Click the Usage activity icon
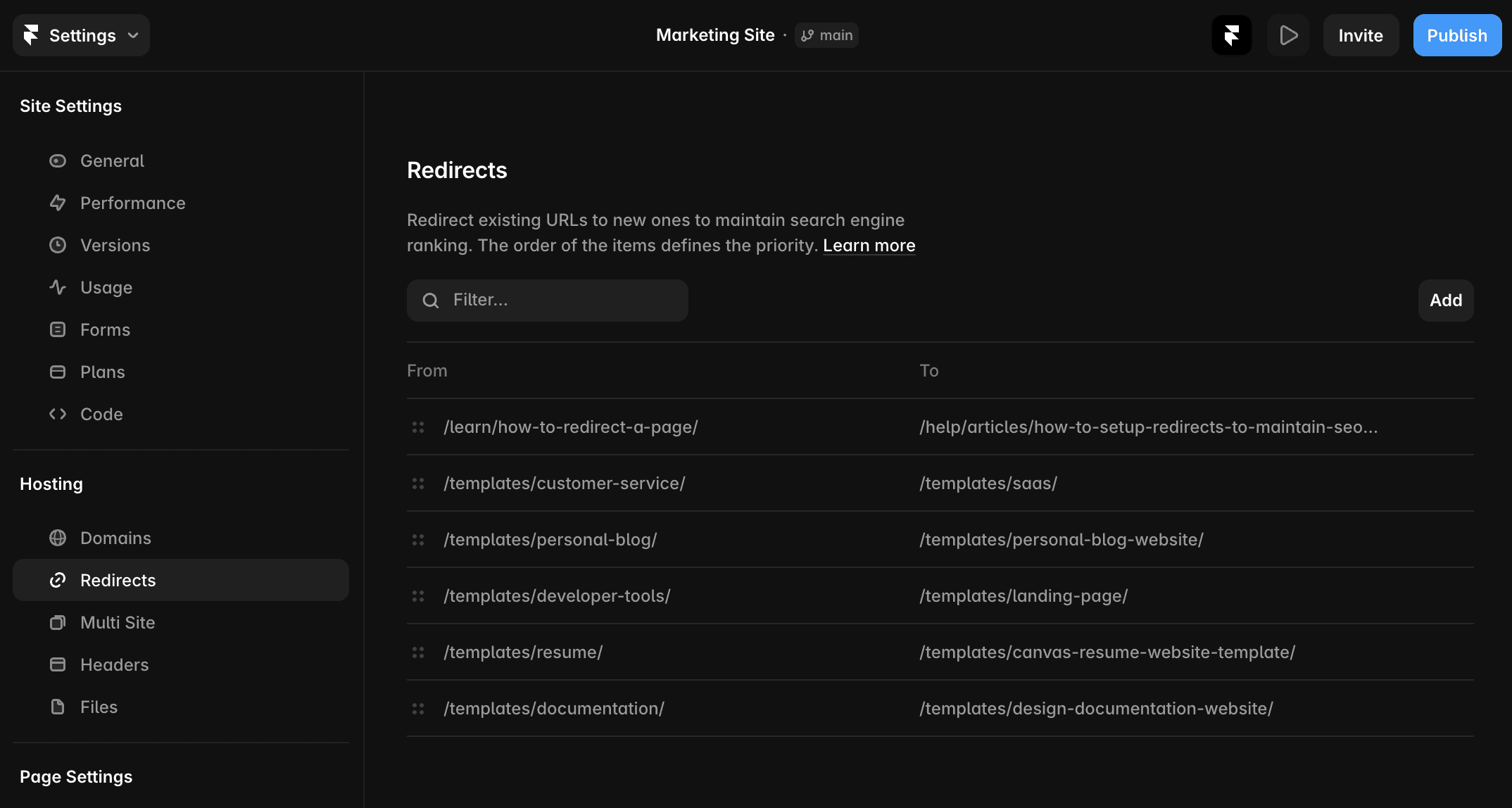Image resolution: width=1512 pixels, height=808 pixels. pyautogui.click(x=58, y=288)
